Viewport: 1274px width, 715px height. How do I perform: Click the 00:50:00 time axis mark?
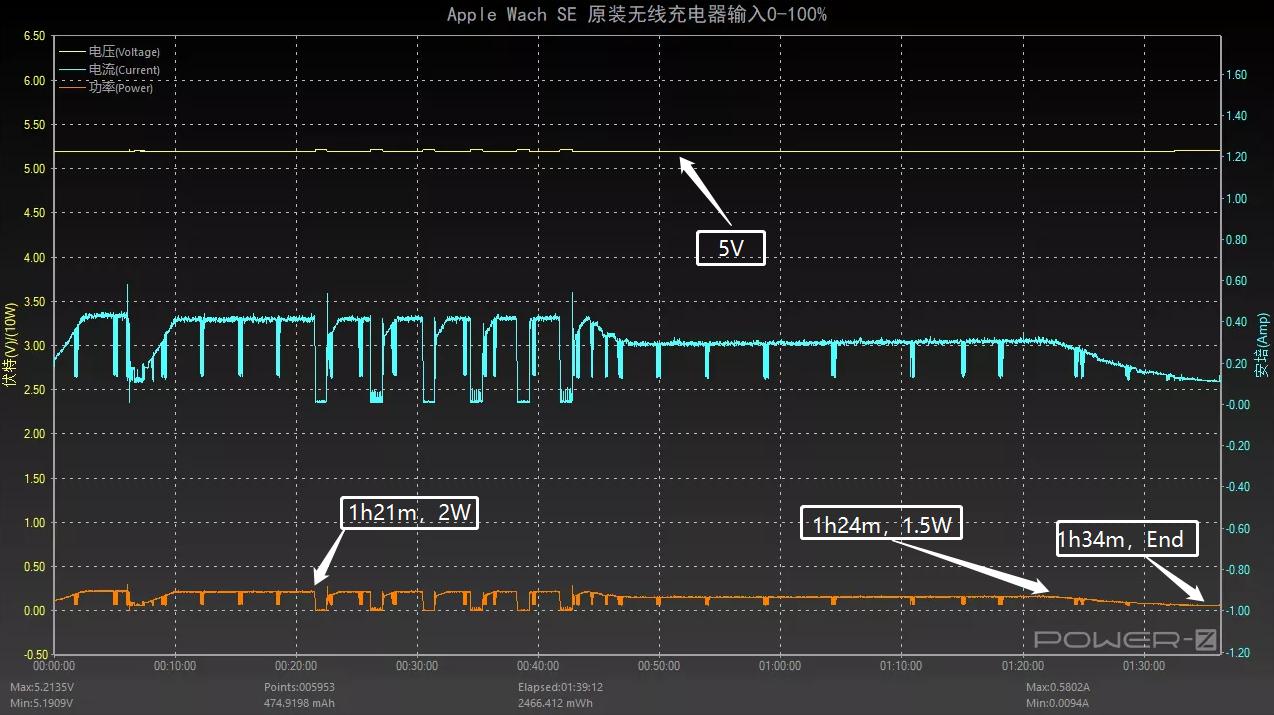[x=660, y=665]
